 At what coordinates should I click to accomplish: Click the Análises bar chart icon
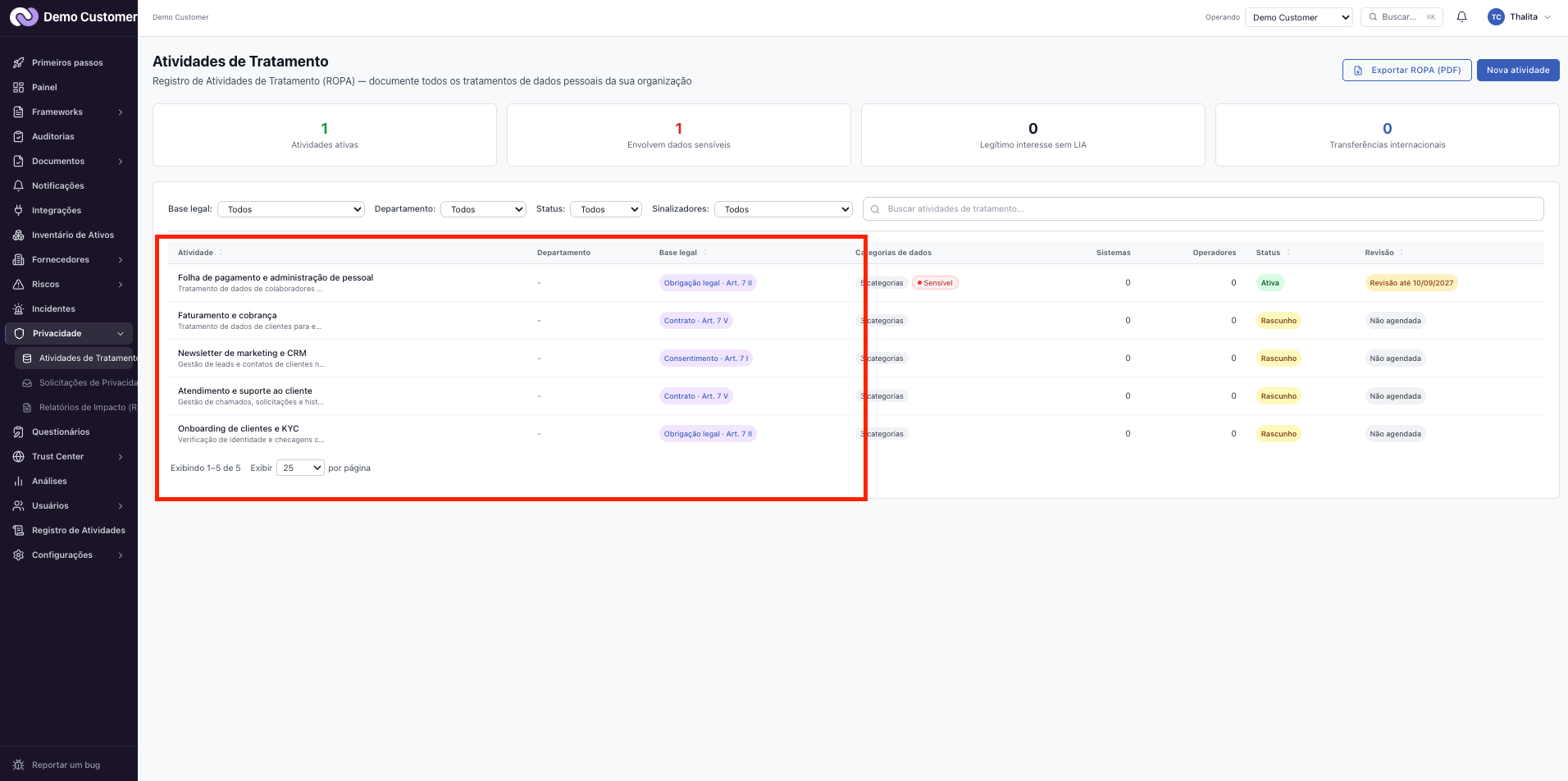tap(18, 481)
